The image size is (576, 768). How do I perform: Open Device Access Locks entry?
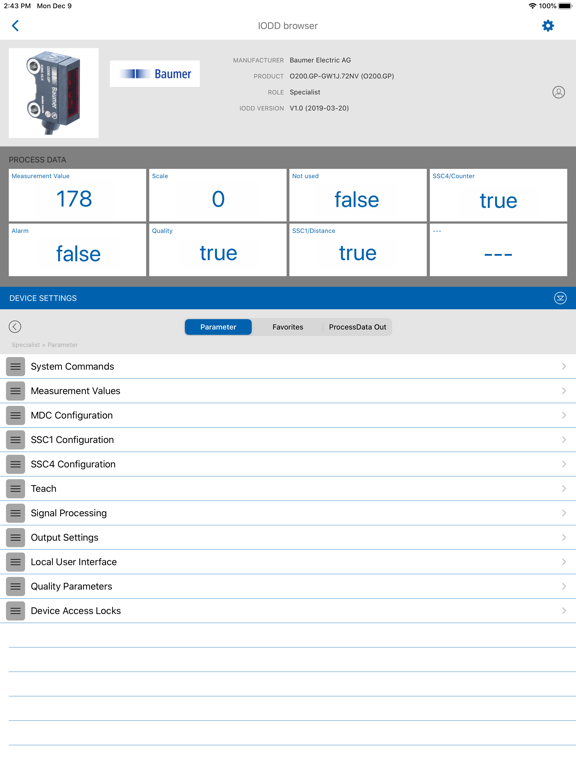288,611
